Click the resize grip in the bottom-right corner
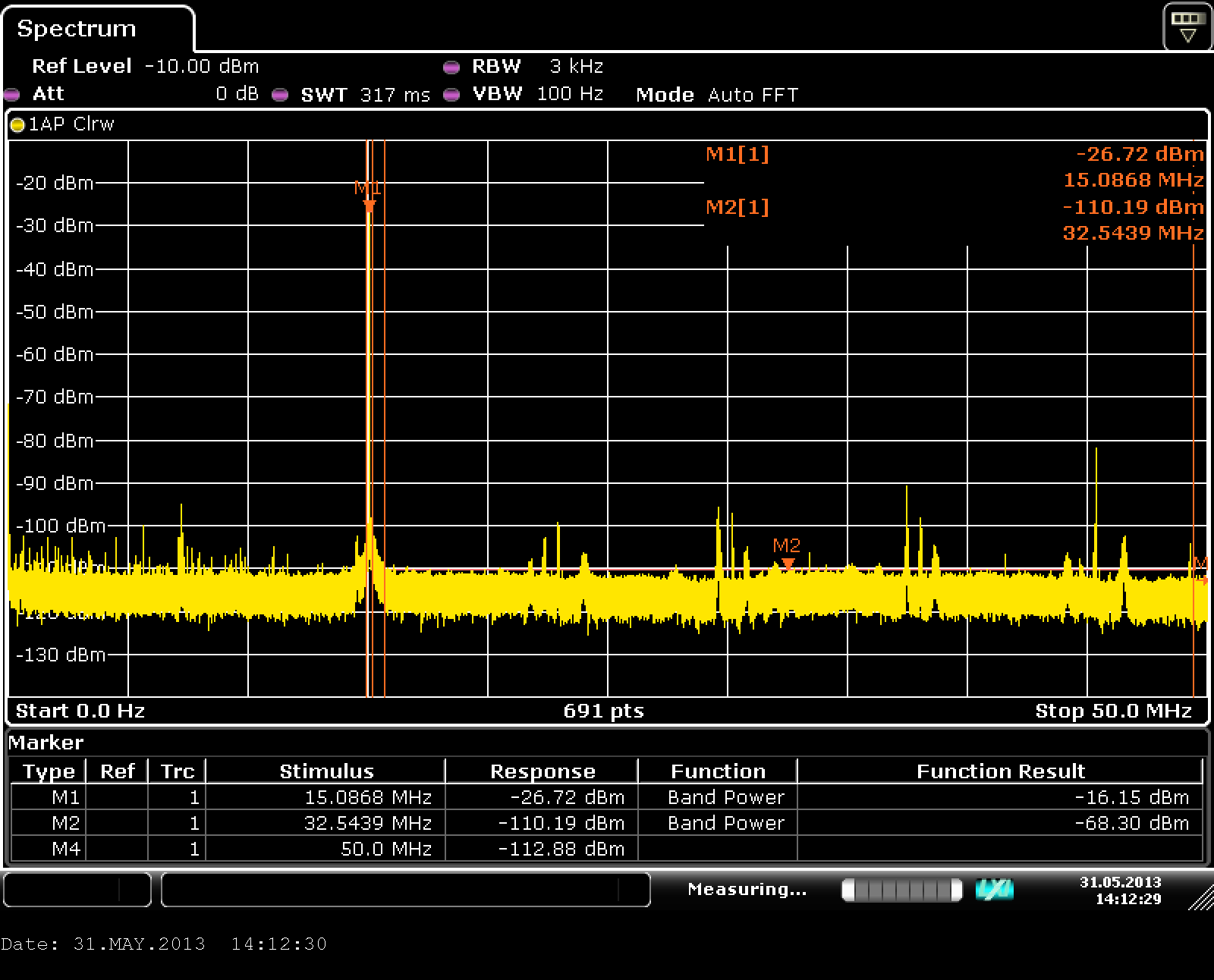This screenshot has width=1214, height=980. 1200,897
